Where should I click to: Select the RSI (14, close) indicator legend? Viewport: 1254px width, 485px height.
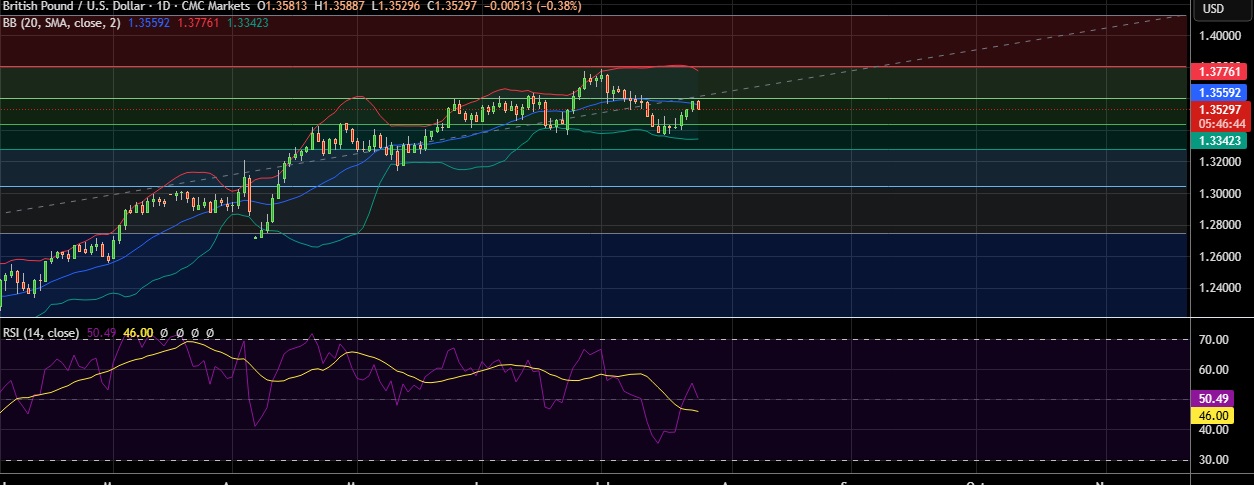tap(40, 332)
